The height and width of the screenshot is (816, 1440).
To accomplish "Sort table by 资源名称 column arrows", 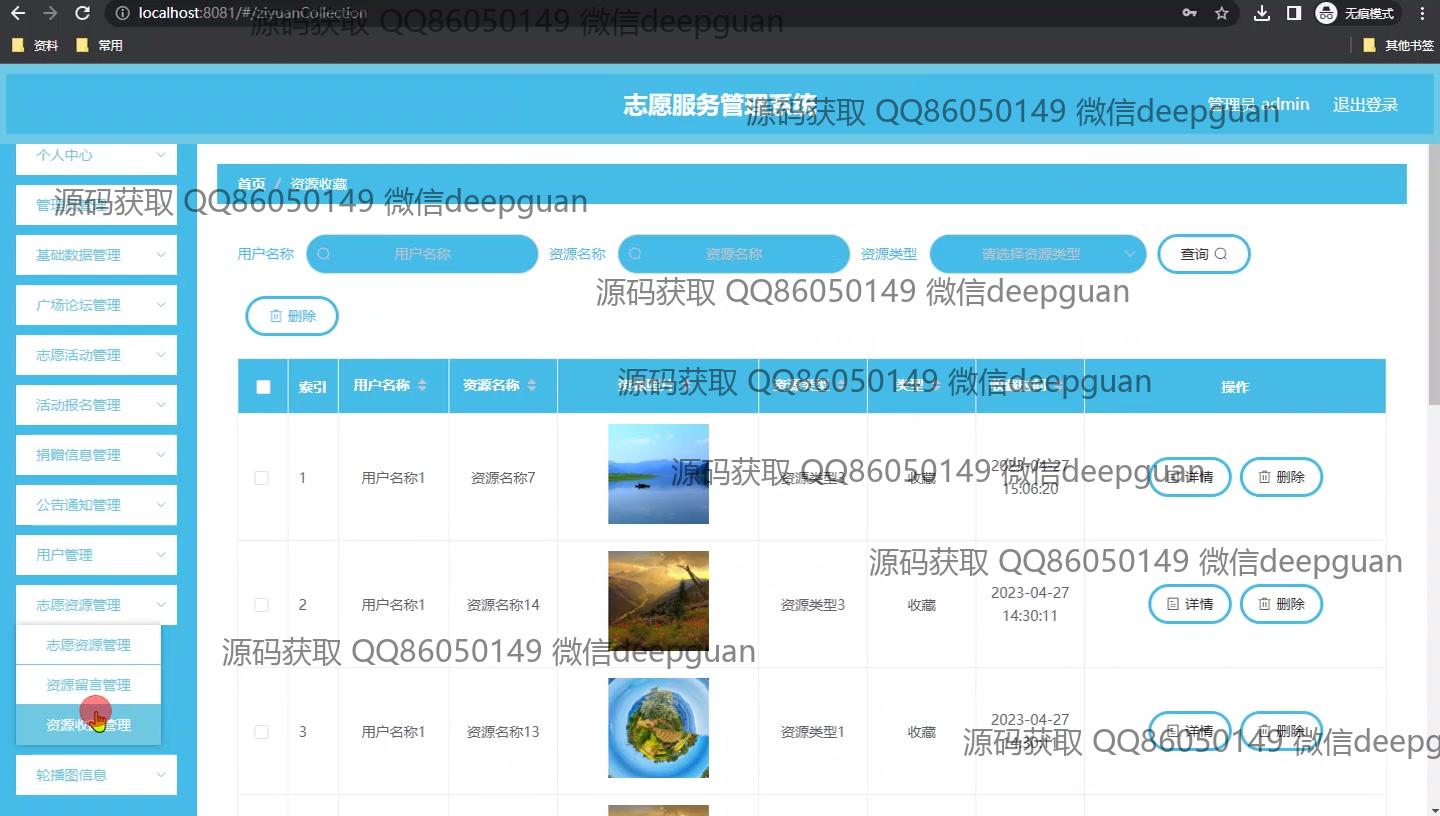I will (531, 386).
